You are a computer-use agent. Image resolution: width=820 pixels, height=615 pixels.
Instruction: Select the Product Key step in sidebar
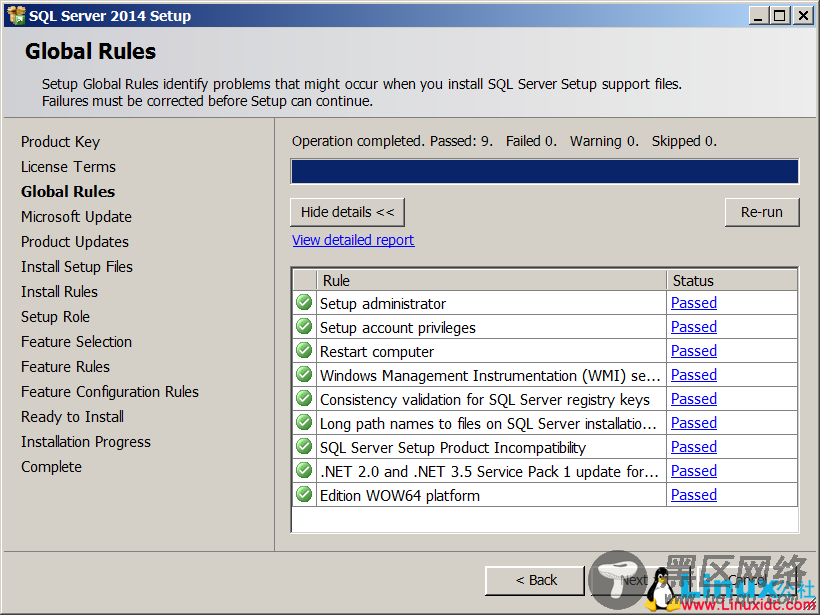60,142
